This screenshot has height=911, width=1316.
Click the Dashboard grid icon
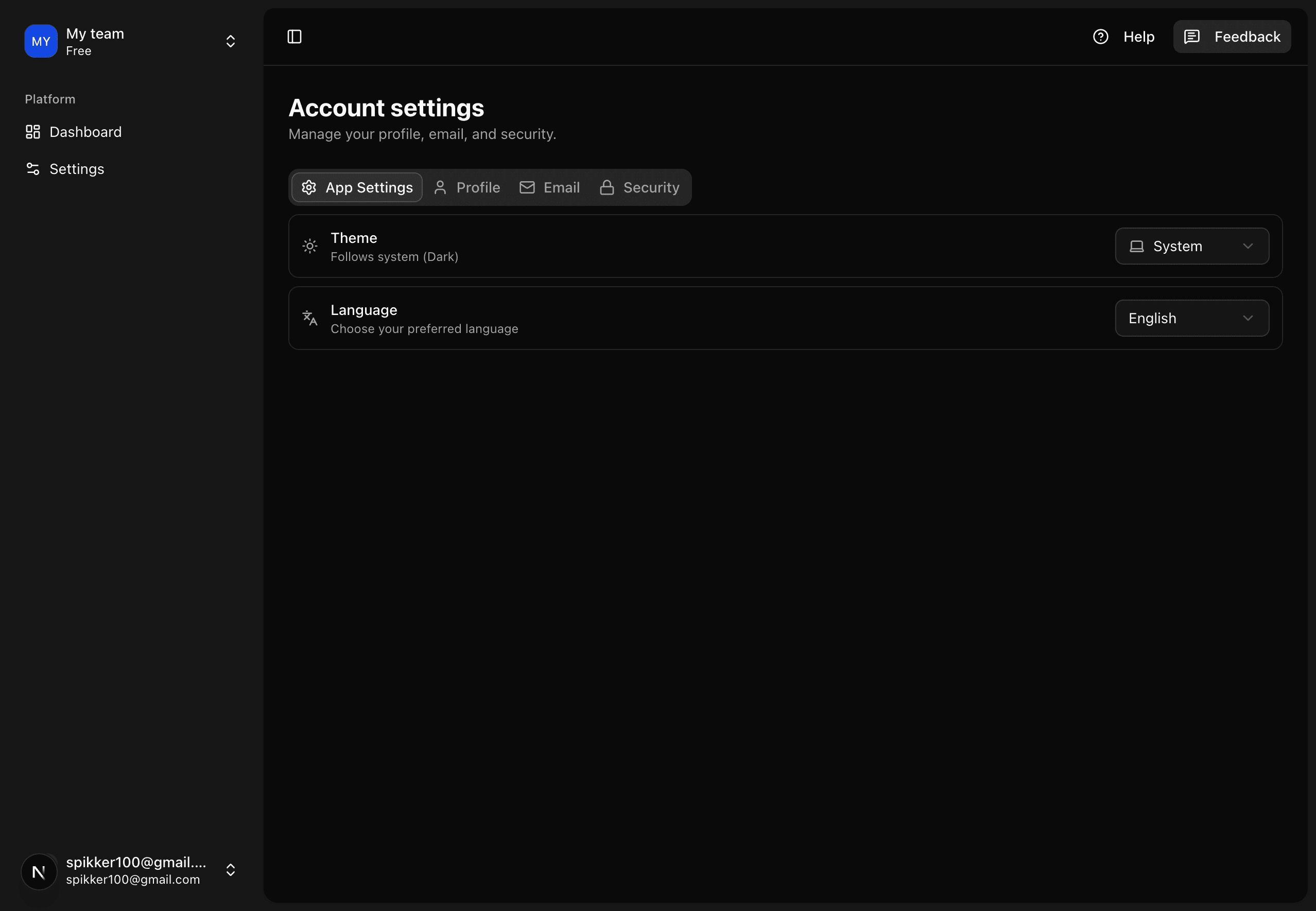coord(33,132)
